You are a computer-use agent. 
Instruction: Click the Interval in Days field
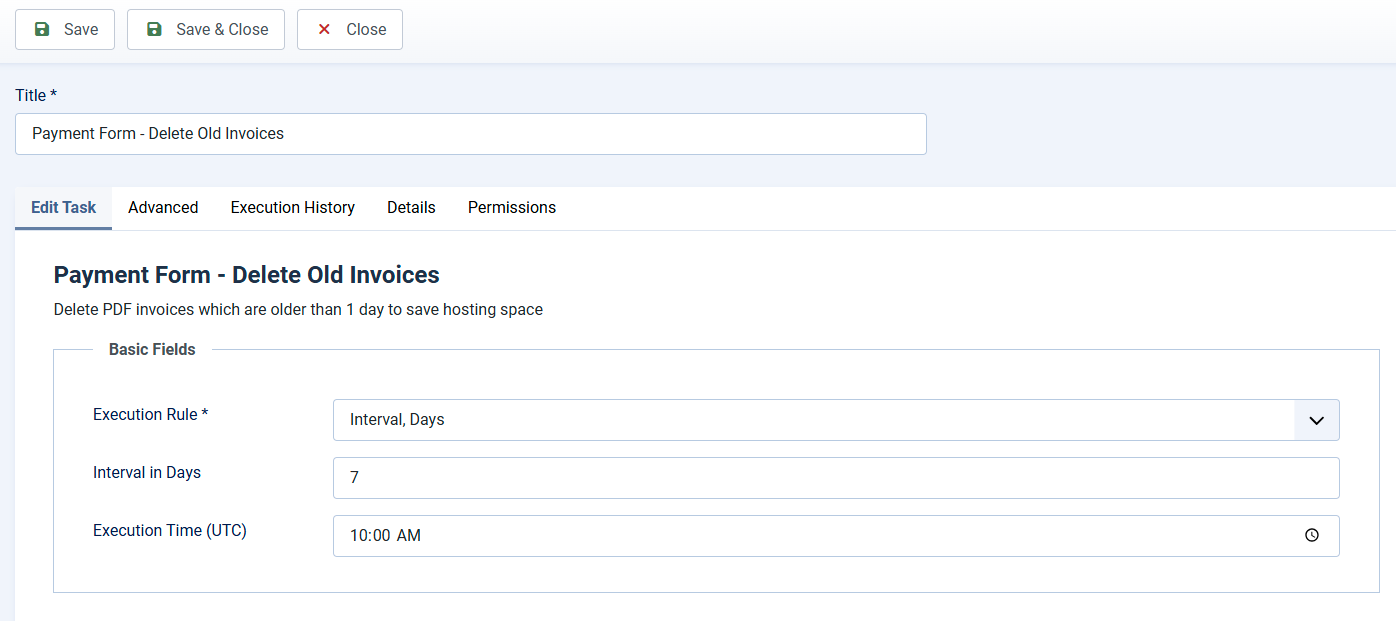[836, 478]
